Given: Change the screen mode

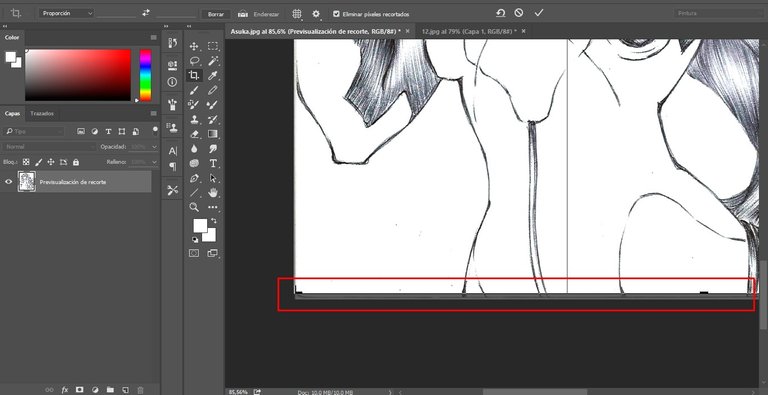Looking at the screenshot, I should (x=213, y=253).
